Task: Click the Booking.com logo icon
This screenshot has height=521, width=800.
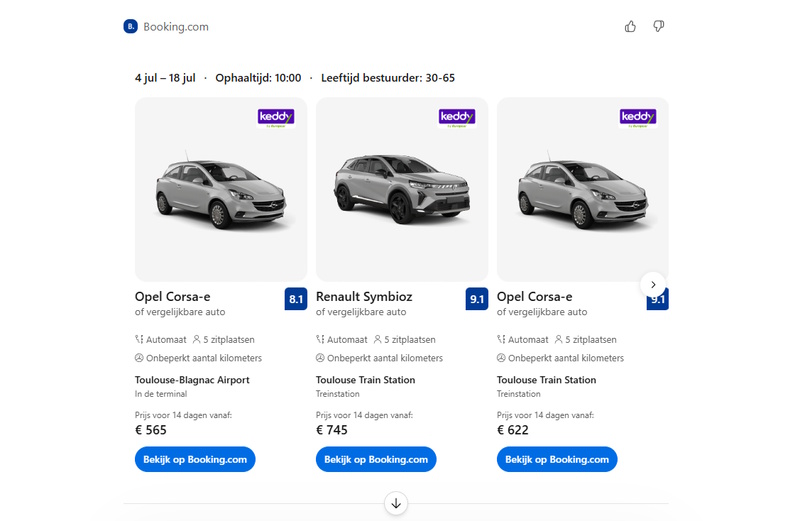Action: coord(131,27)
